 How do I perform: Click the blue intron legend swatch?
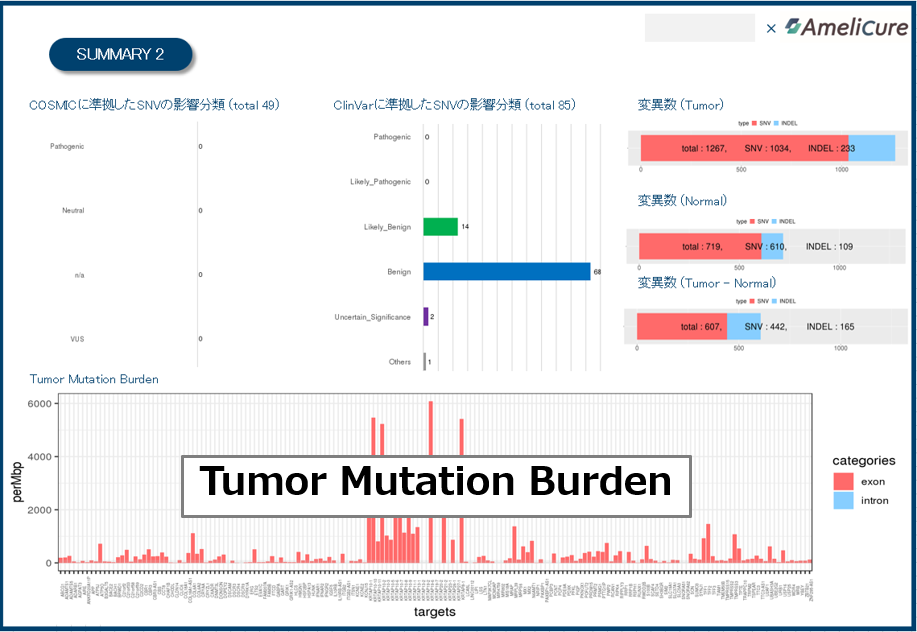(x=842, y=500)
